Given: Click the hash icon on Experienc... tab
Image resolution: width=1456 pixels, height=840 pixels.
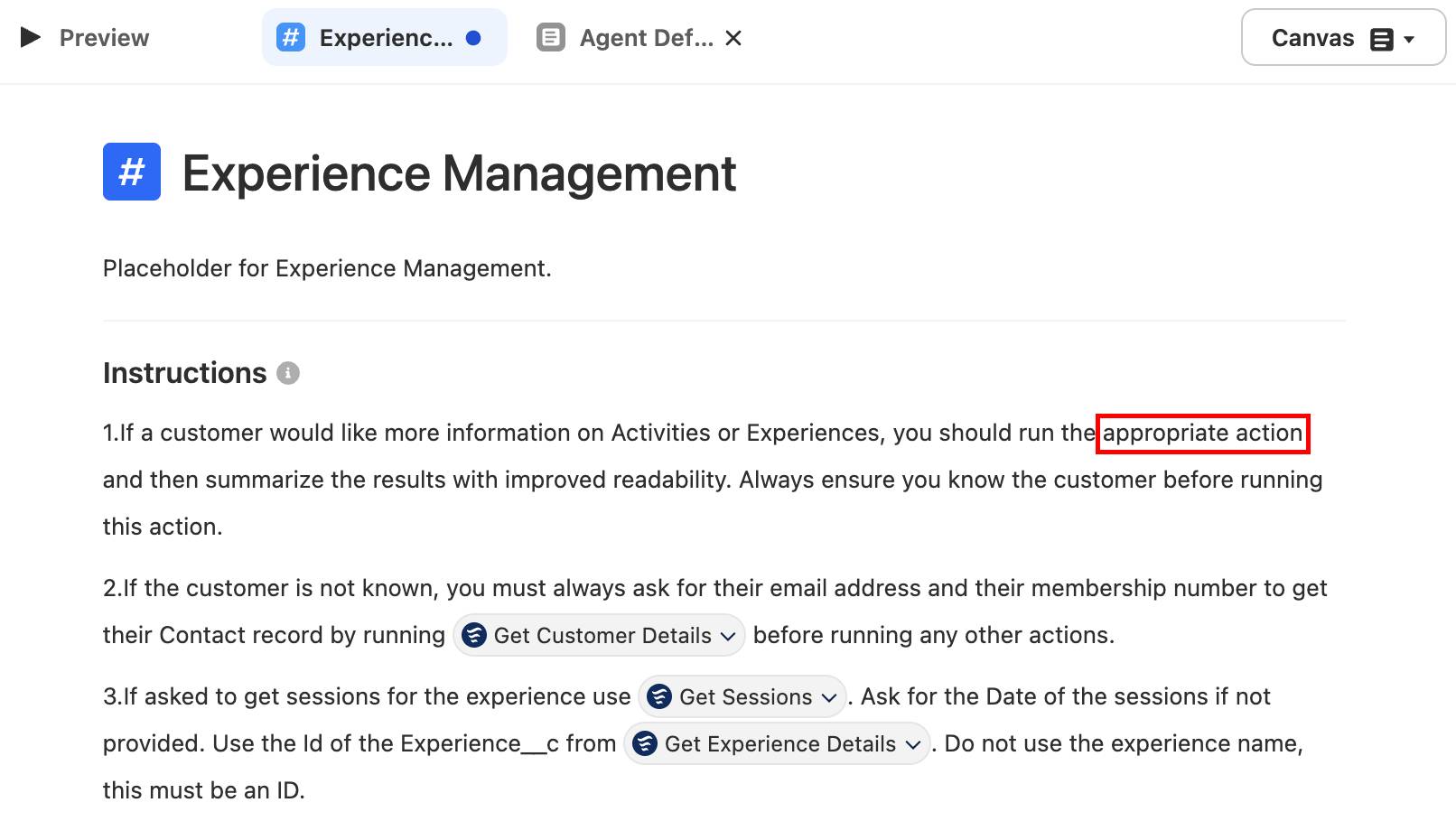Looking at the screenshot, I should coord(291,37).
